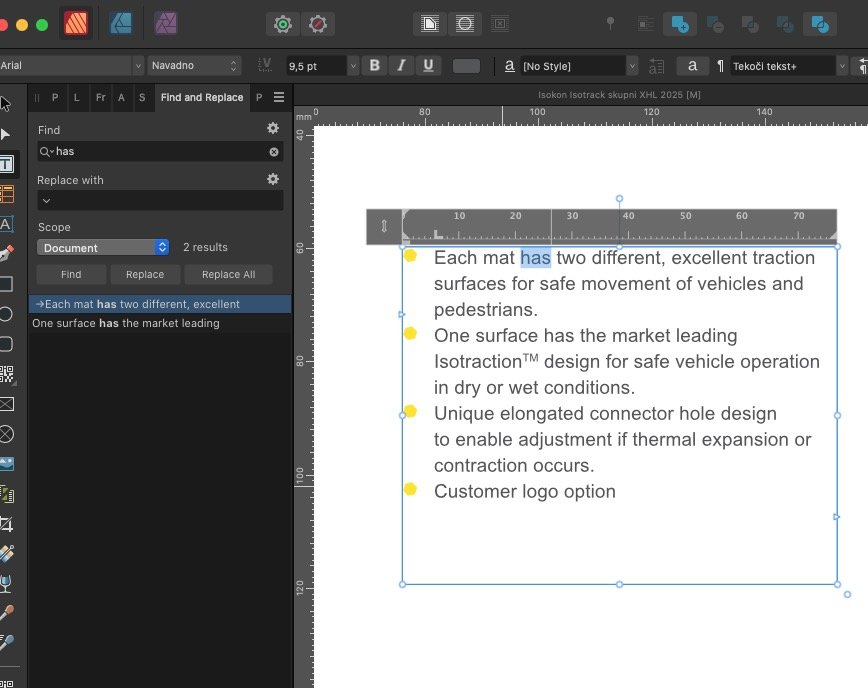Select the Picture Frame Rectangle tool
Viewport: 868px width, 688px height.
[7, 404]
